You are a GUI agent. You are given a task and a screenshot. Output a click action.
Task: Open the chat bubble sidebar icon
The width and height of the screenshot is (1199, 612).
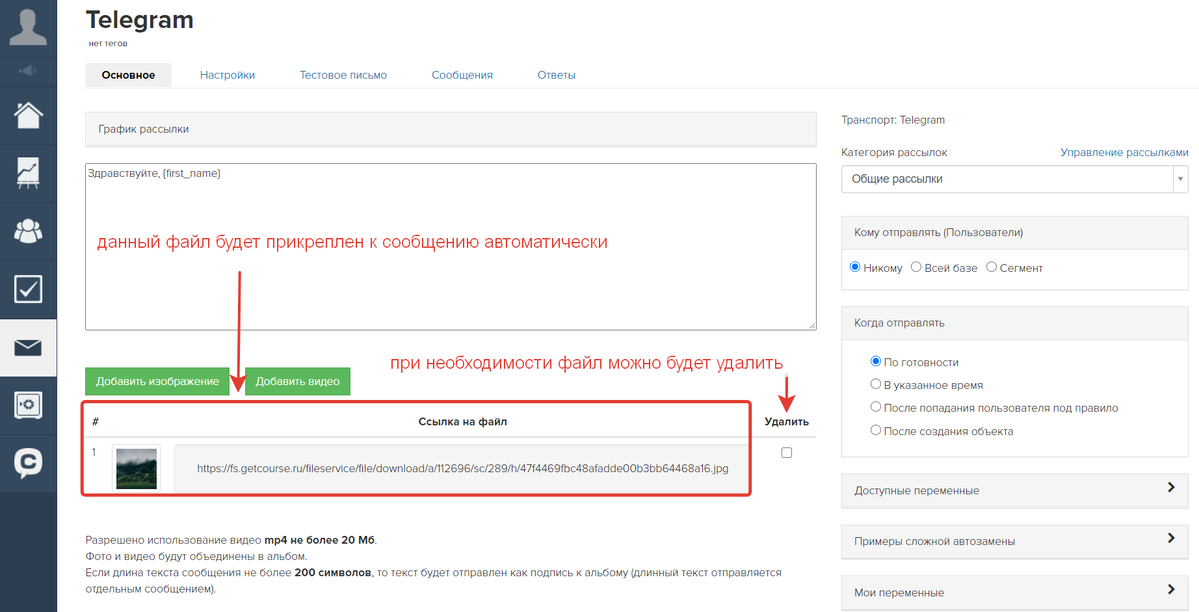(x=28, y=463)
